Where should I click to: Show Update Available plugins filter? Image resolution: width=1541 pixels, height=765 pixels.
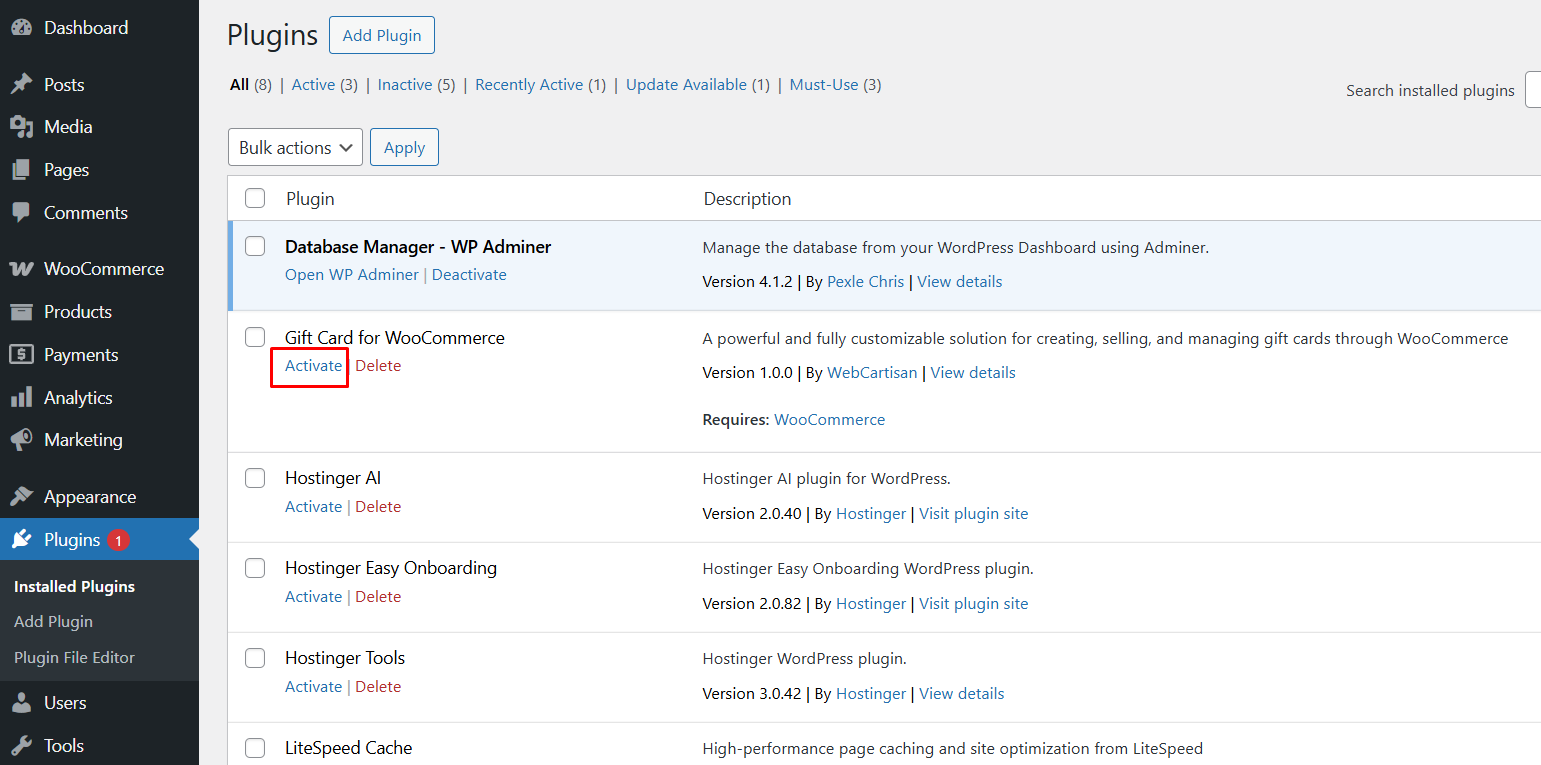[x=686, y=85]
